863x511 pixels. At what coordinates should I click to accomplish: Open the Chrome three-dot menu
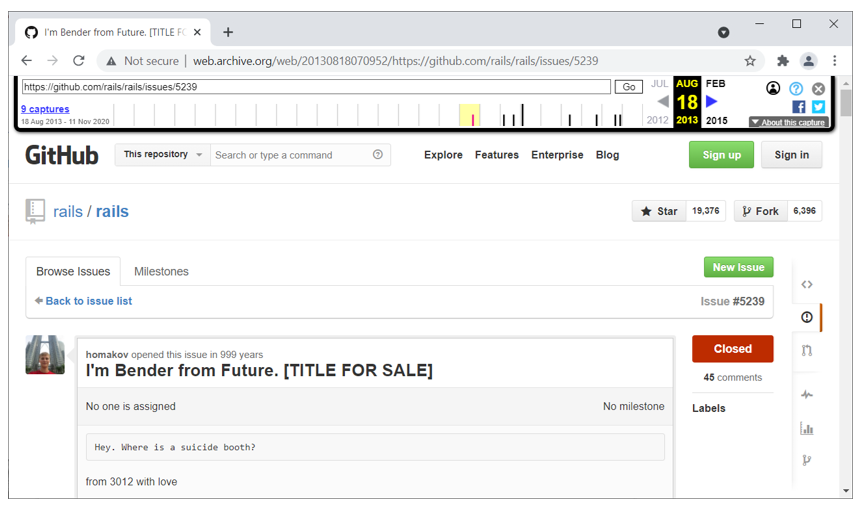834,61
